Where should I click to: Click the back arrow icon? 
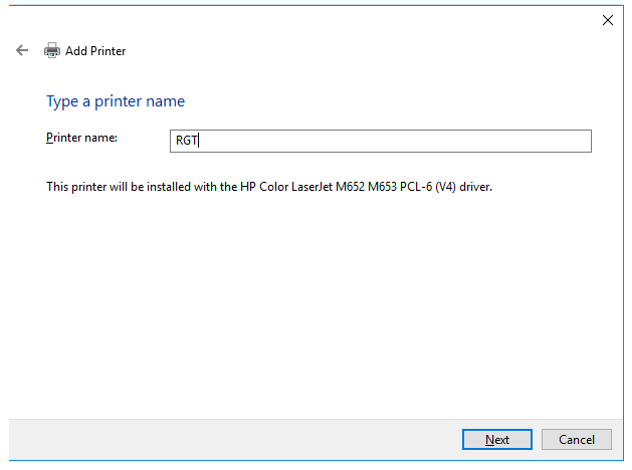22,50
